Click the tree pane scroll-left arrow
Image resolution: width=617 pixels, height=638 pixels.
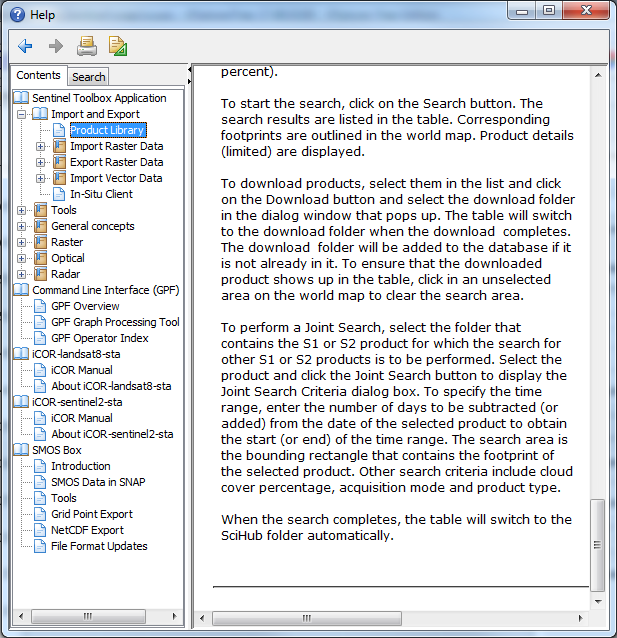pyautogui.click(x=21, y=616)
